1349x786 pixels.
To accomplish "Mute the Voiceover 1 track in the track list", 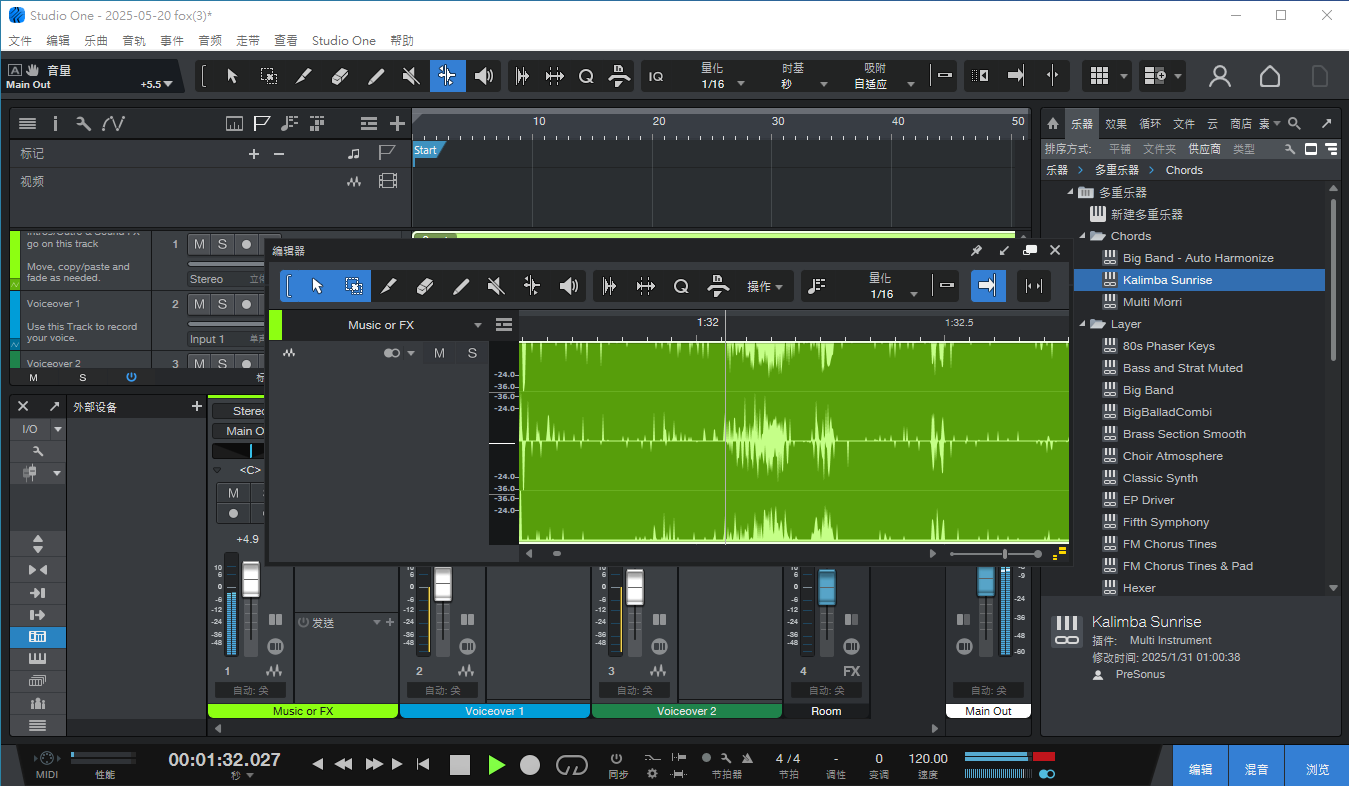I will (x=200, y=304).
